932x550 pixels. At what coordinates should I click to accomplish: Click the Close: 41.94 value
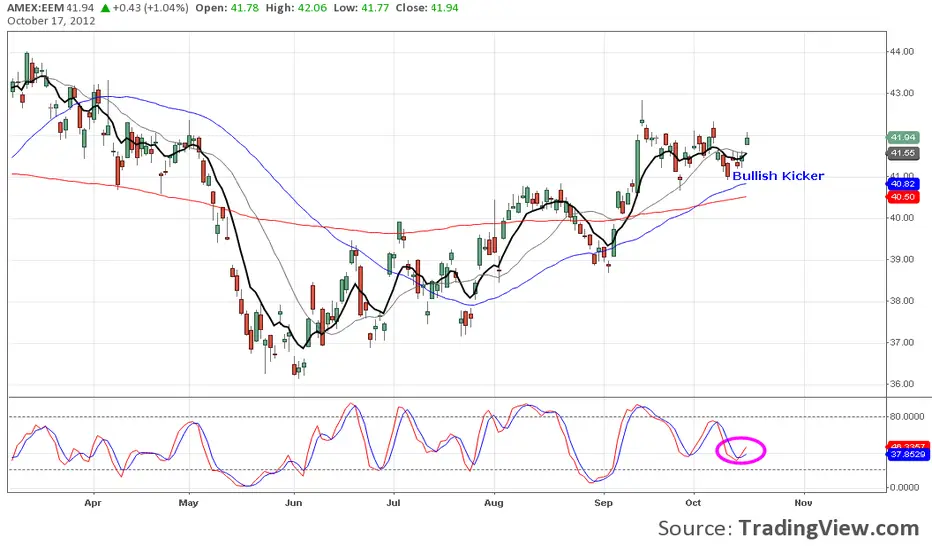pos(427,8)
